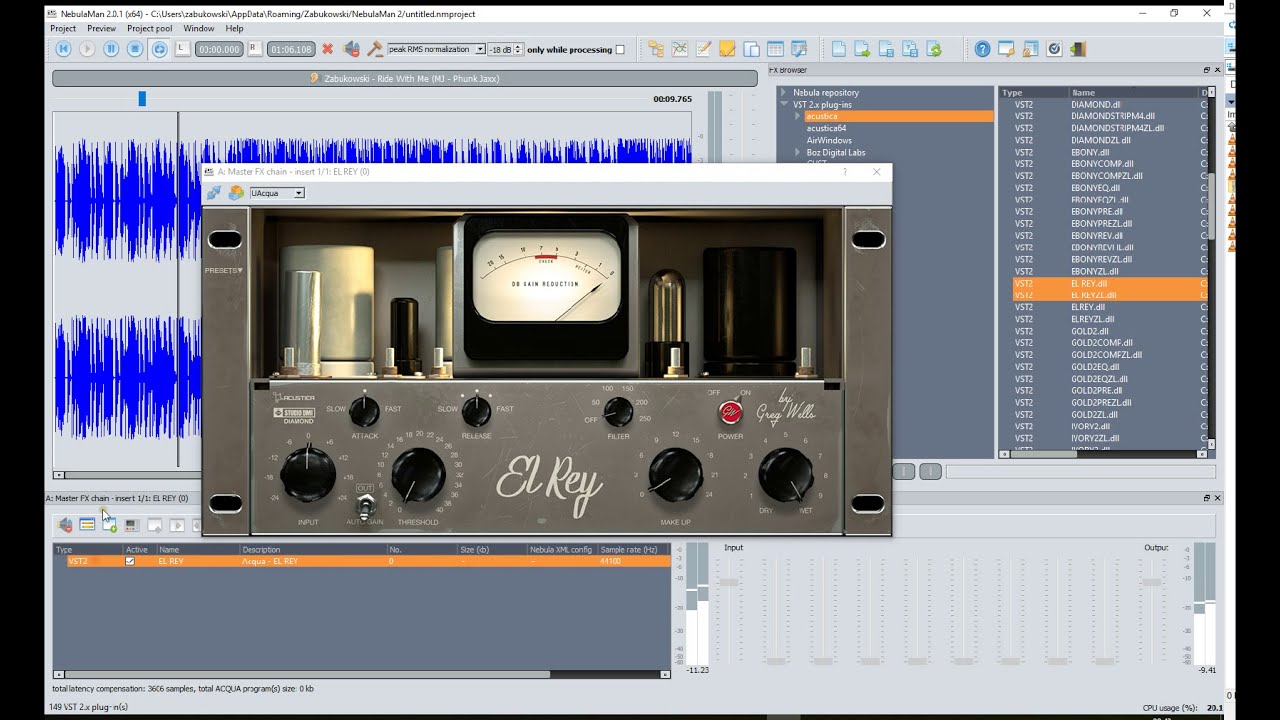Stop playback using the stop button
This screenshot has width=1280, height=720.
tap(135, 49)
